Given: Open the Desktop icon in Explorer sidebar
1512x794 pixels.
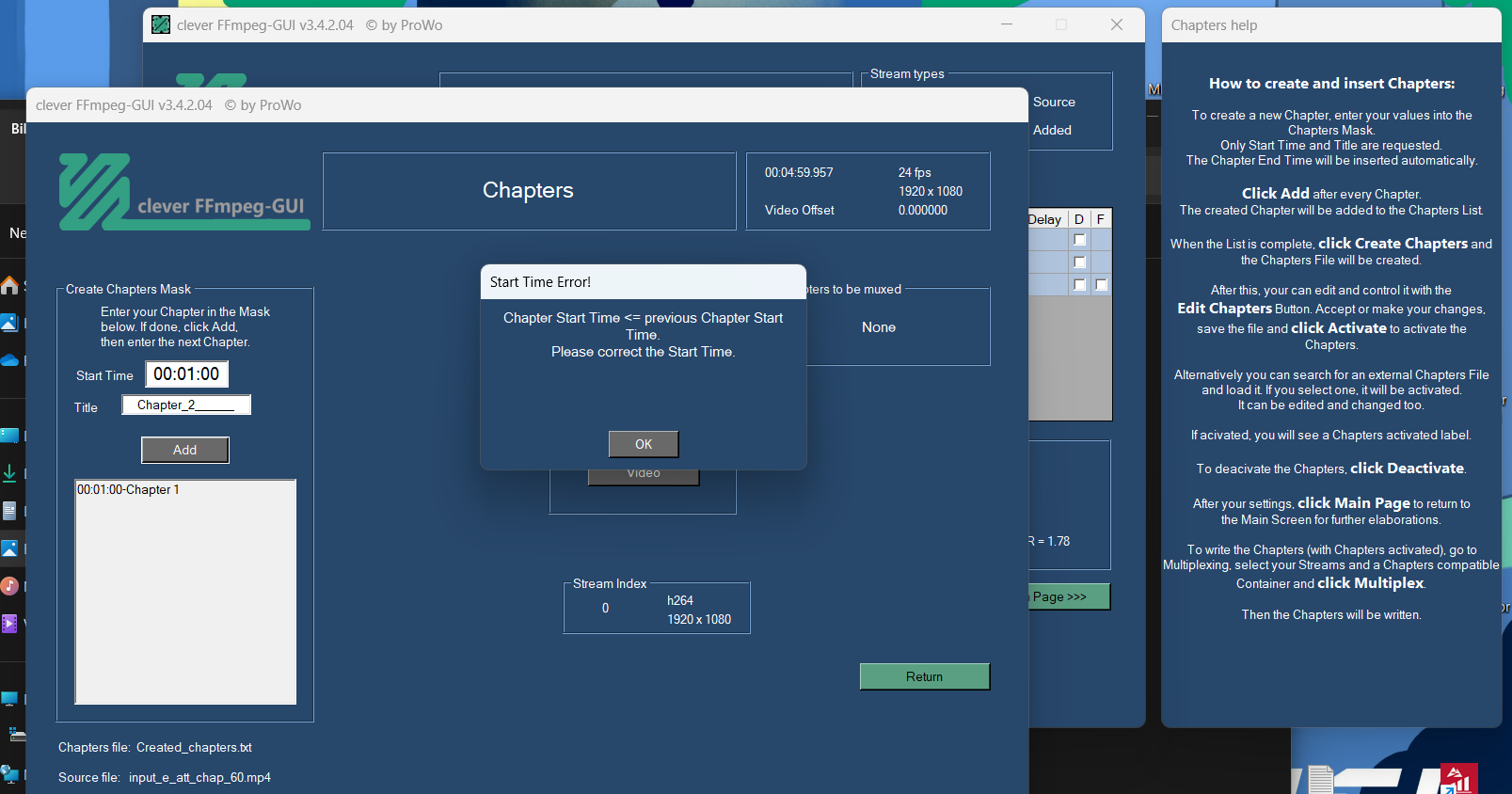Looking at the screenshot, I should (x=9, y=436).
